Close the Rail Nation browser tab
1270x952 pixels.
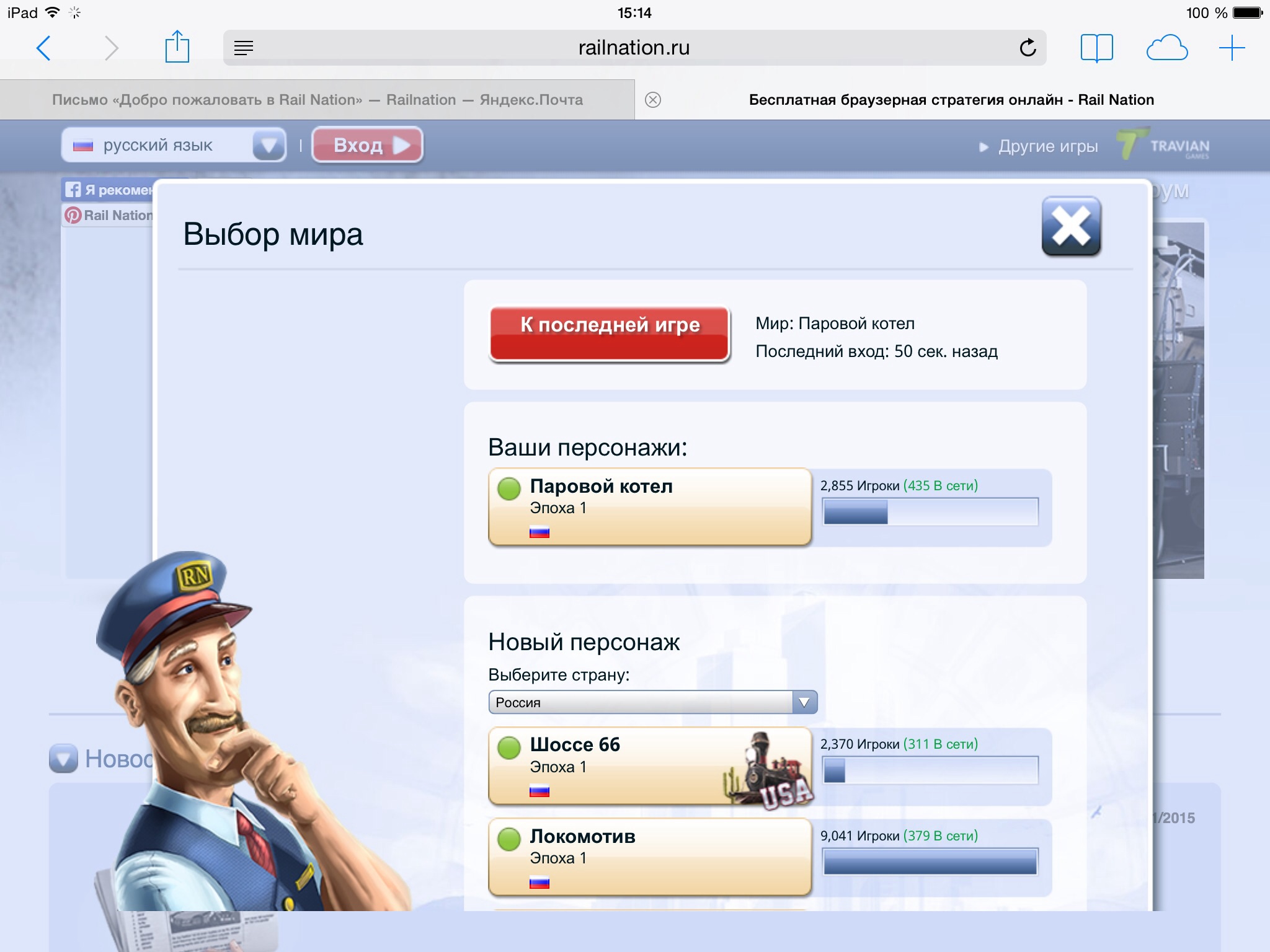(653, 100)
